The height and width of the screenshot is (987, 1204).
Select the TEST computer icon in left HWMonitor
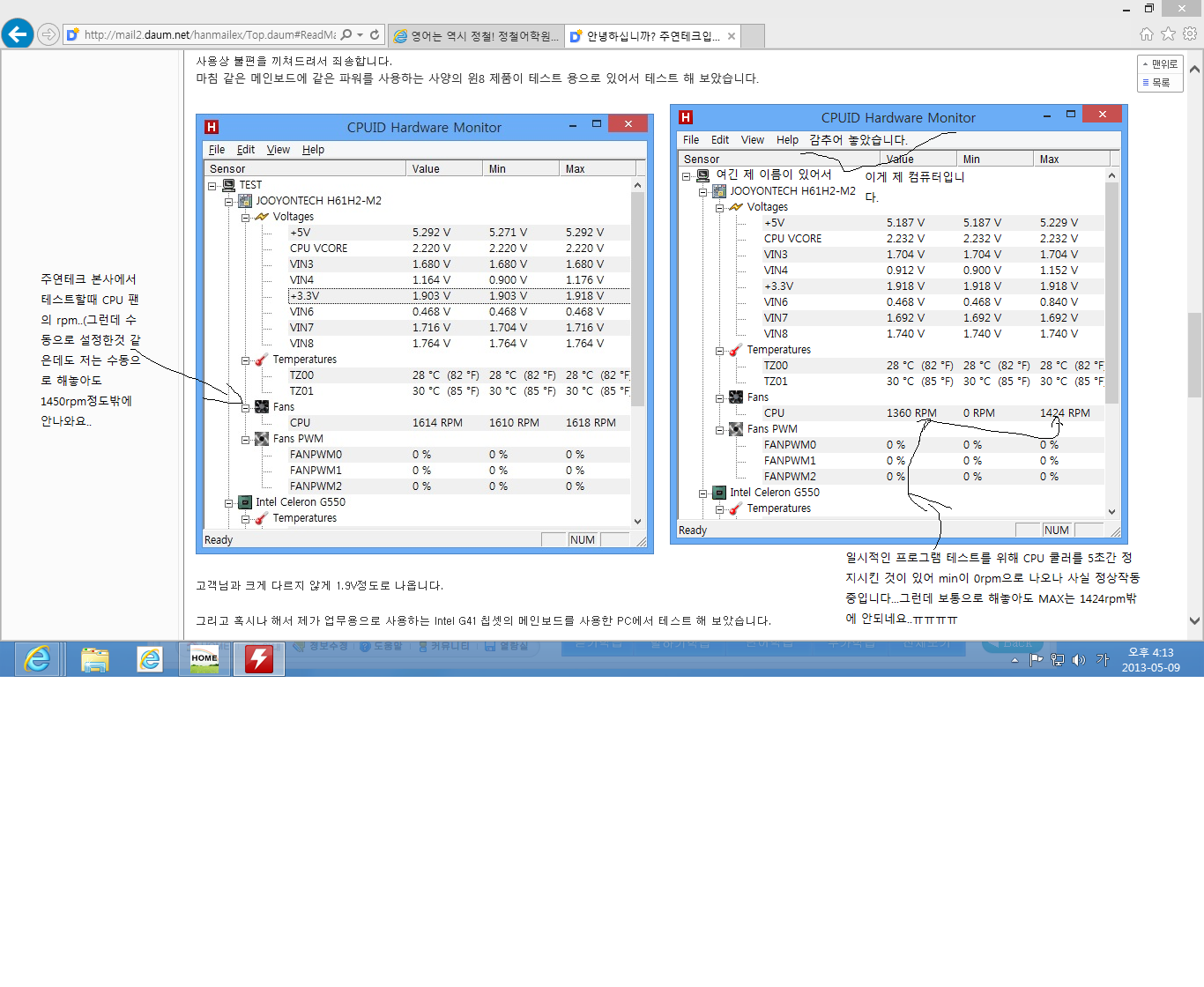(x=228, y=185)
